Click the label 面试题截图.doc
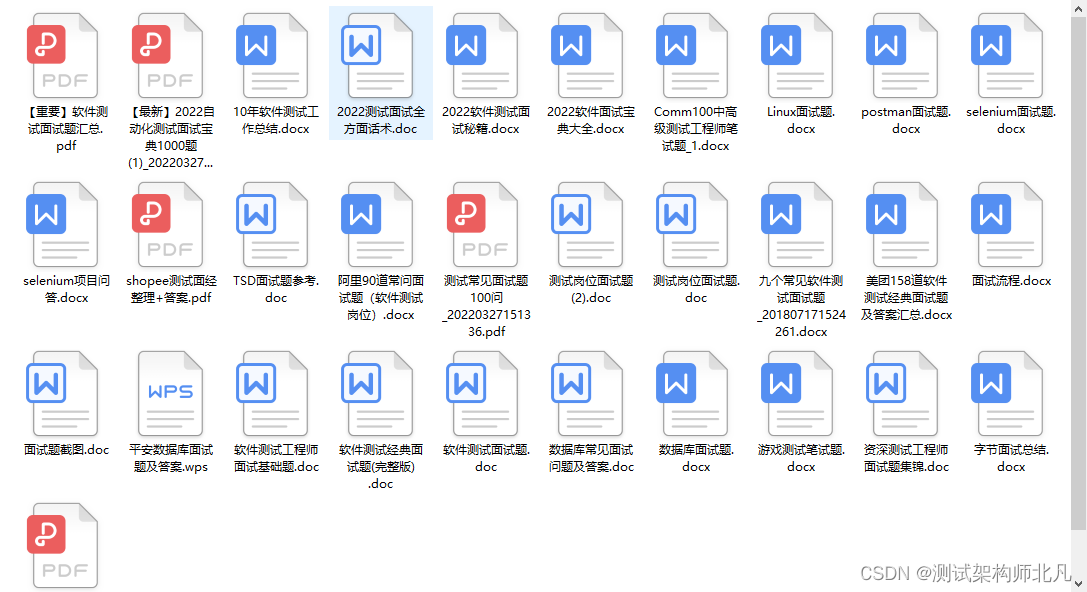 coord(67,450)
